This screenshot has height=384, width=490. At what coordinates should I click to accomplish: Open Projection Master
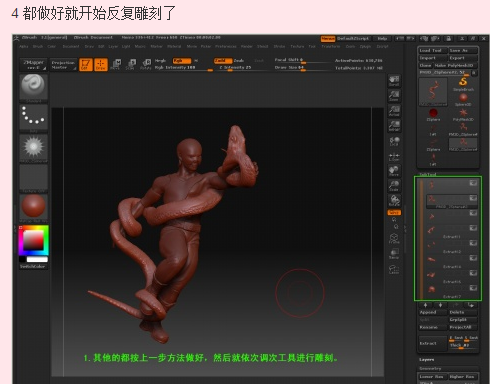coord(63,65)
